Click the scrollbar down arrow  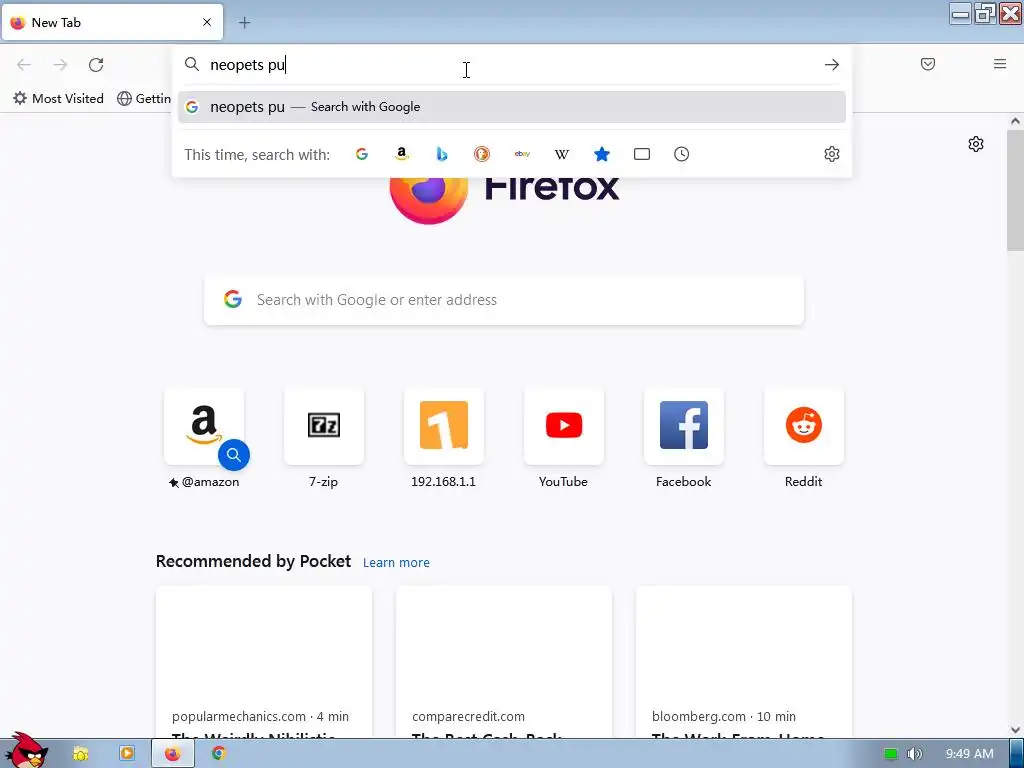[x=1015, y=730]
